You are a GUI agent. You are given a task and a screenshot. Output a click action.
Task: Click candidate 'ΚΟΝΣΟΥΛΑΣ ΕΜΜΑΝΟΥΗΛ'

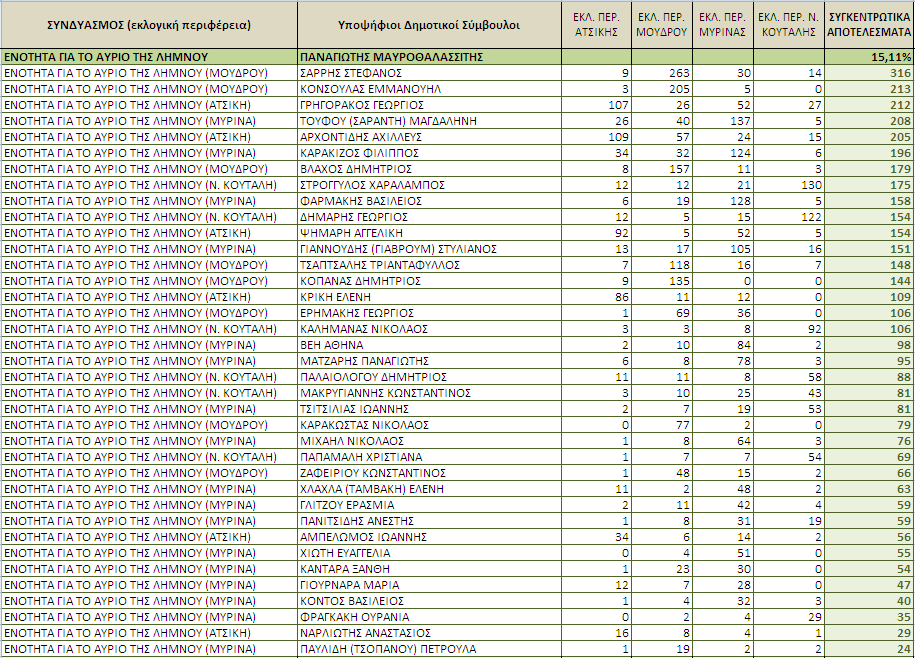pyautogui.click(x=371, y=89)
